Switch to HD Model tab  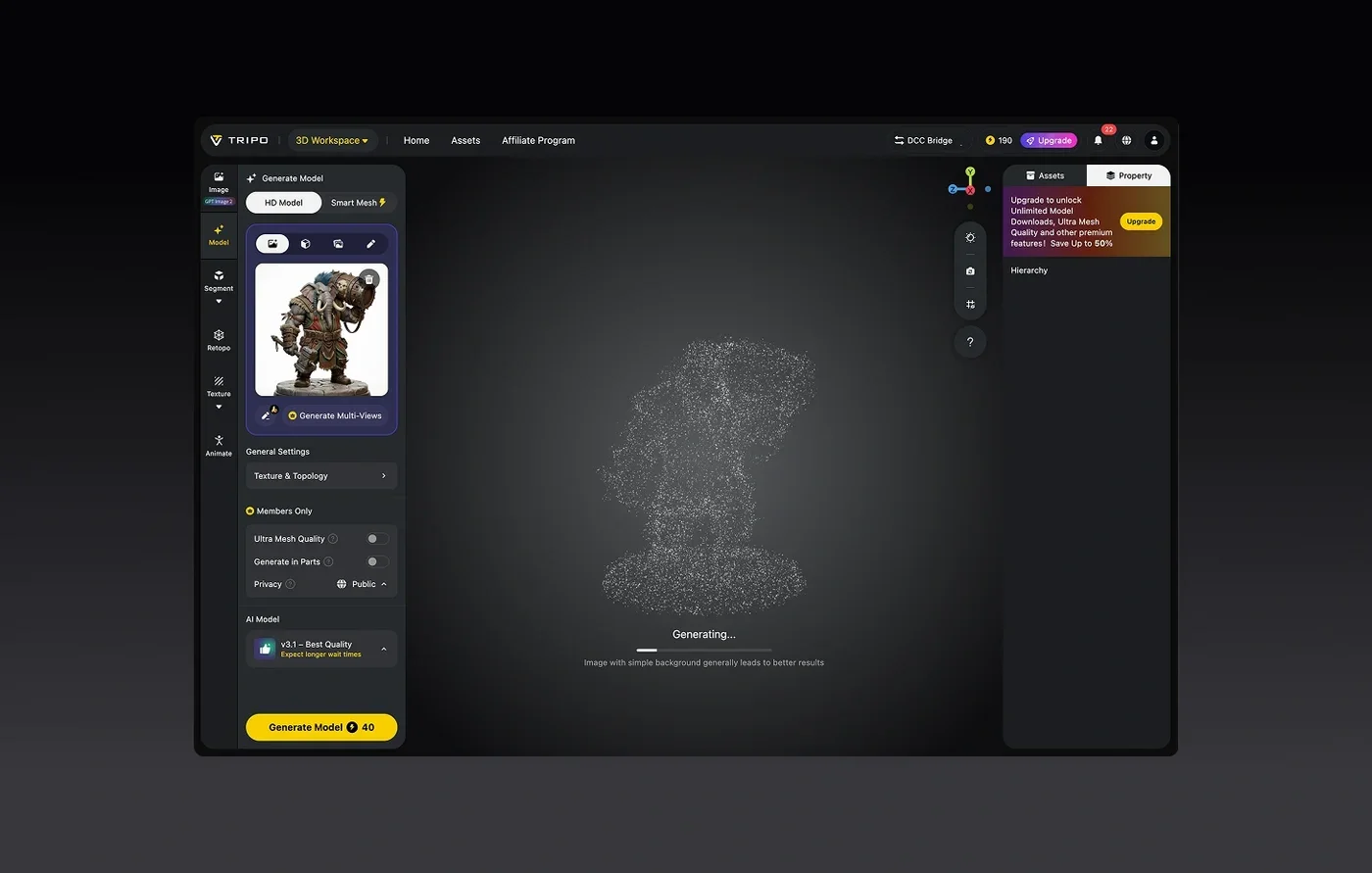tap(283, 203)
